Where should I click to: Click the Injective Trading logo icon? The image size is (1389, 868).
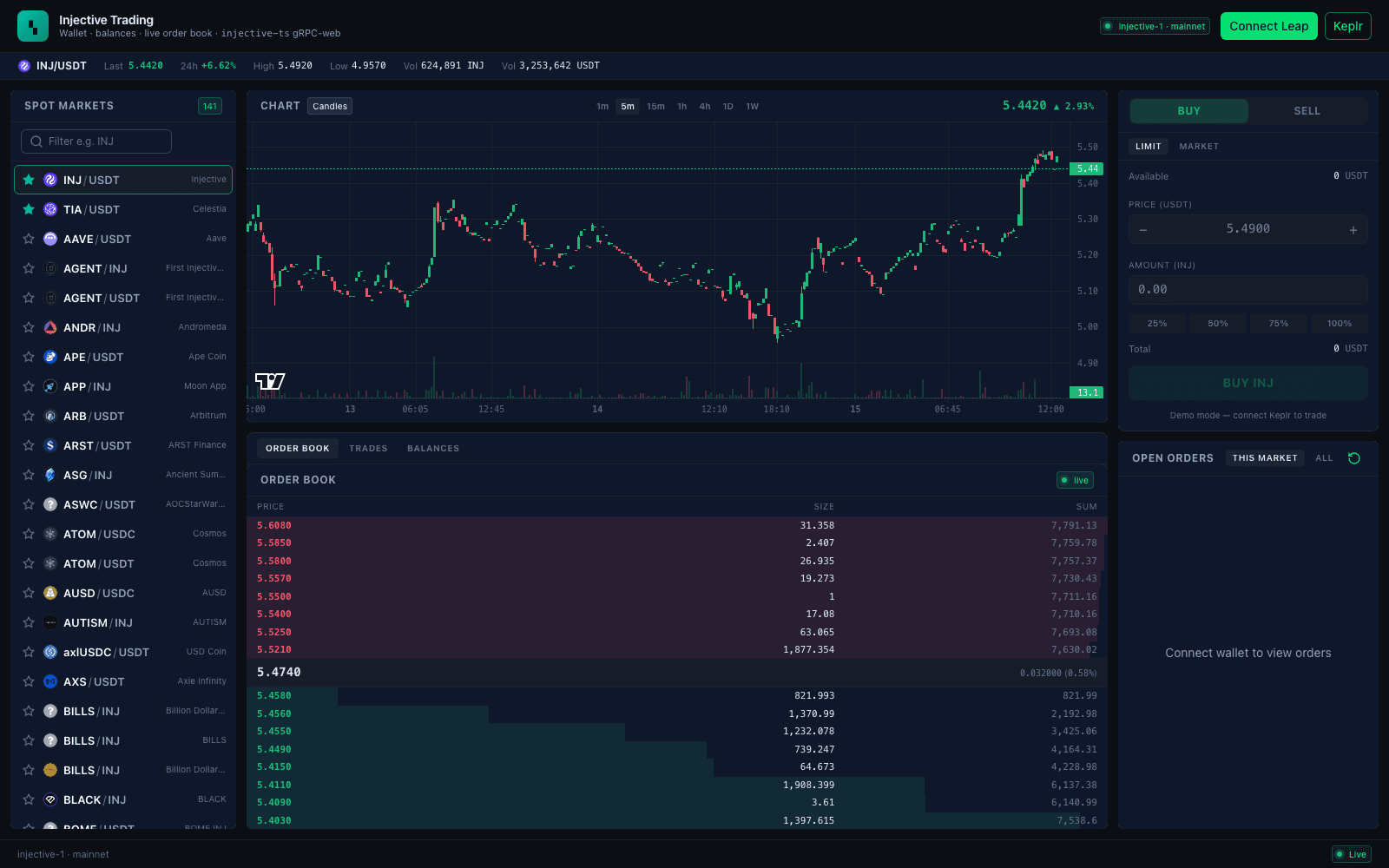coord(33,26)
